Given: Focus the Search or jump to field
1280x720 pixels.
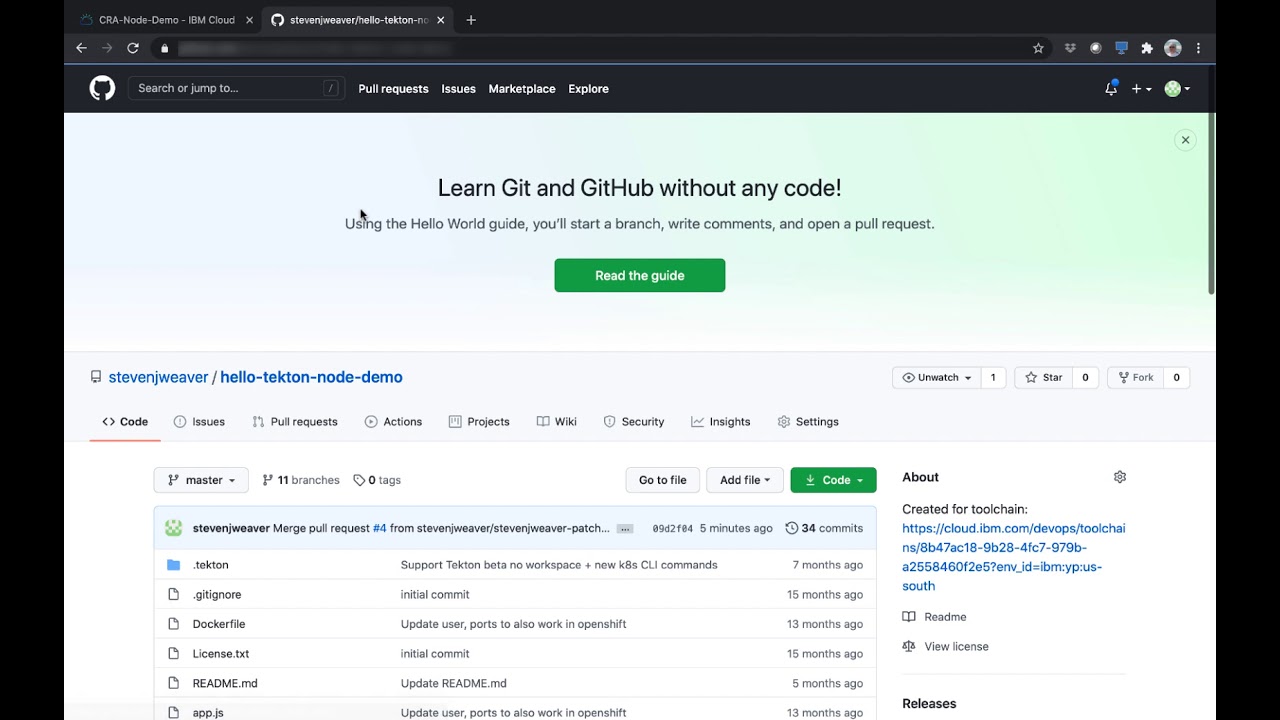Looking at the screenshot, I should [x=236, y=88].
